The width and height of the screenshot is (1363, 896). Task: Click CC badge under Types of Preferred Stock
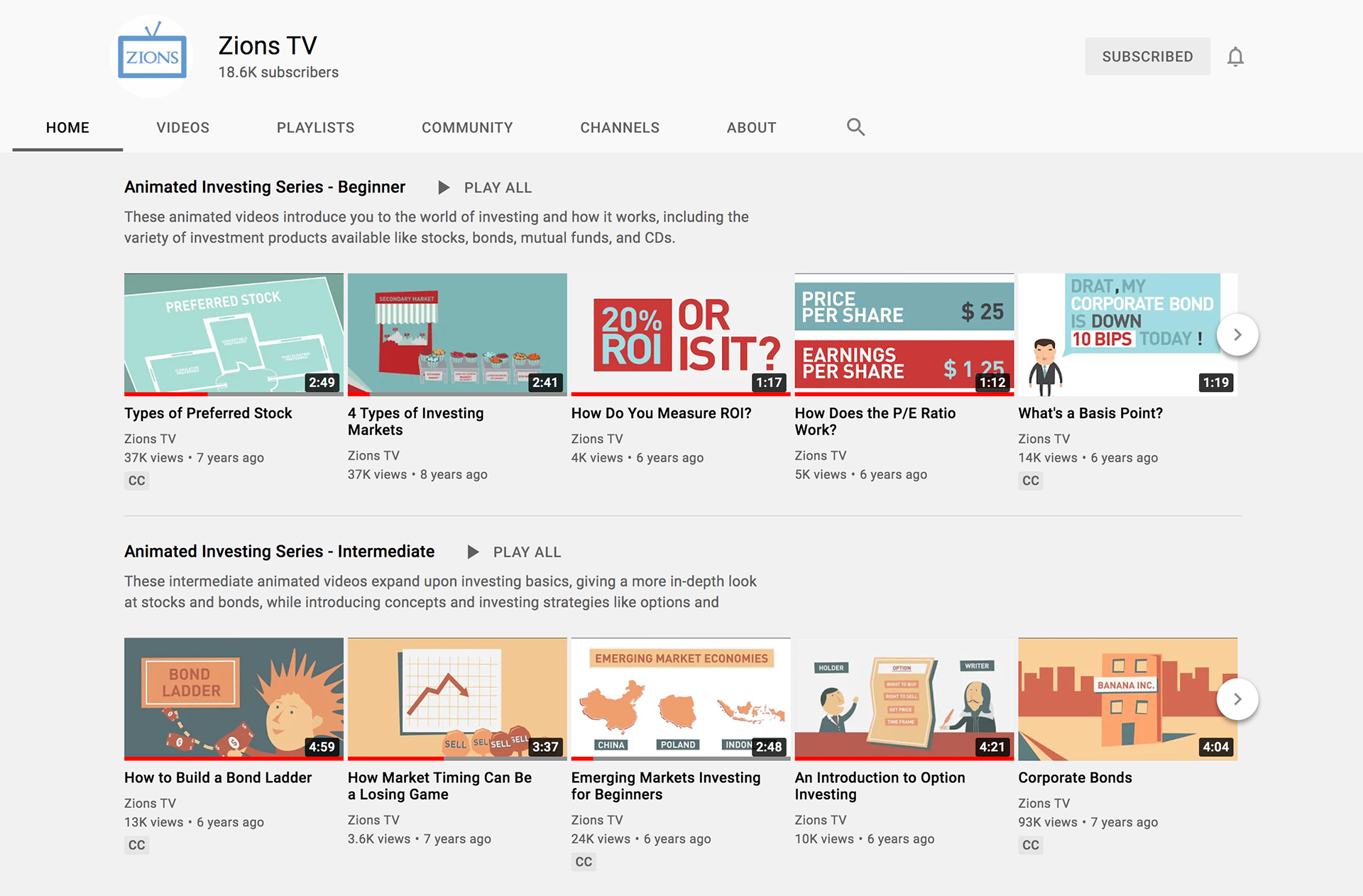(x=137, y=481)
